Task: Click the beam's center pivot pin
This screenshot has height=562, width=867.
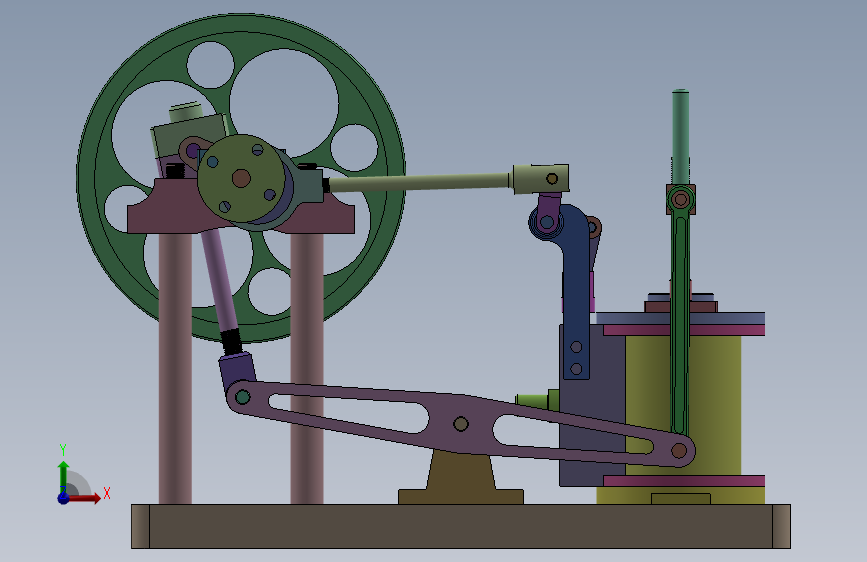Action: [461, 424]
